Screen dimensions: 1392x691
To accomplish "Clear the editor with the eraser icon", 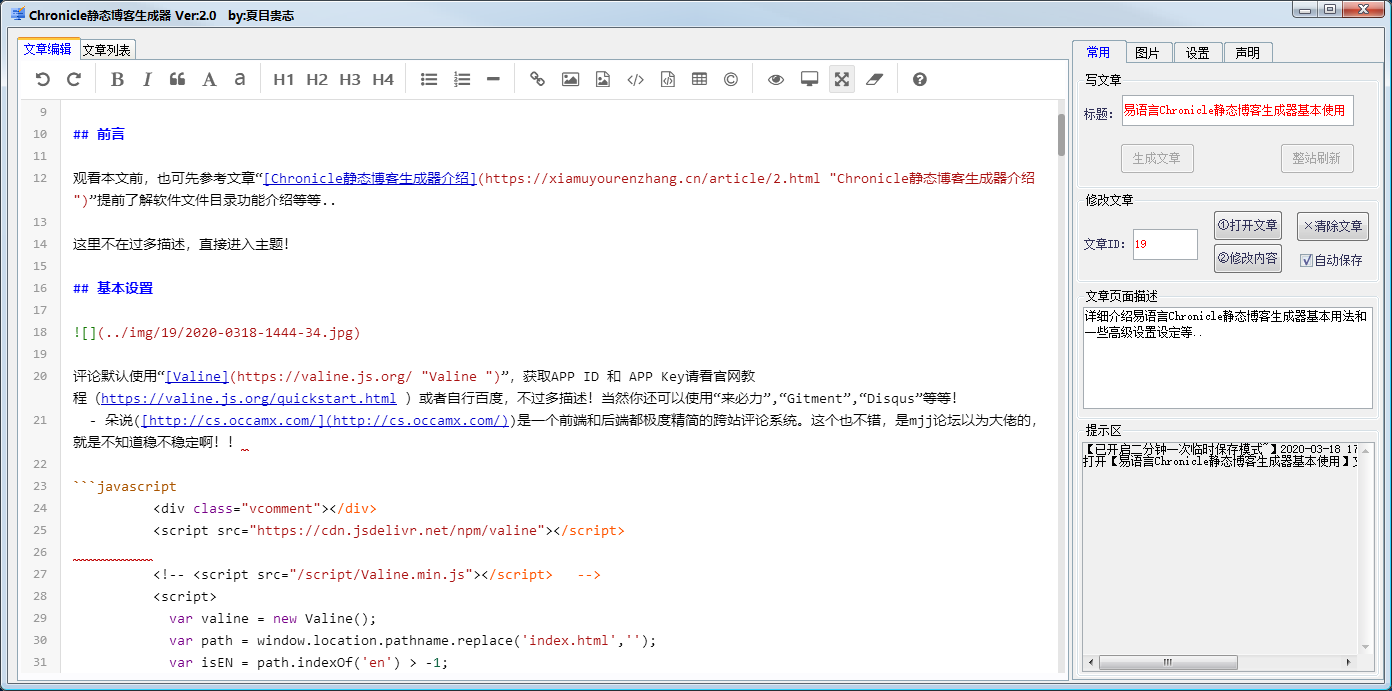I will [x=875, y=79].
